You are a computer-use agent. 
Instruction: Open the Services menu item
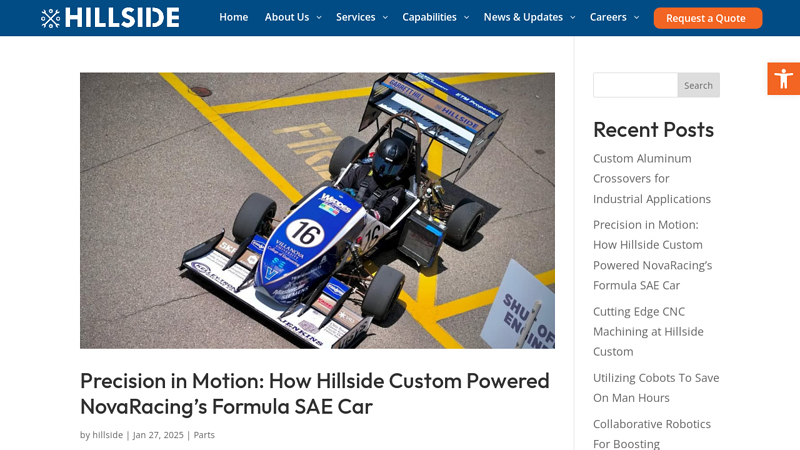click(x=355, y=17)
